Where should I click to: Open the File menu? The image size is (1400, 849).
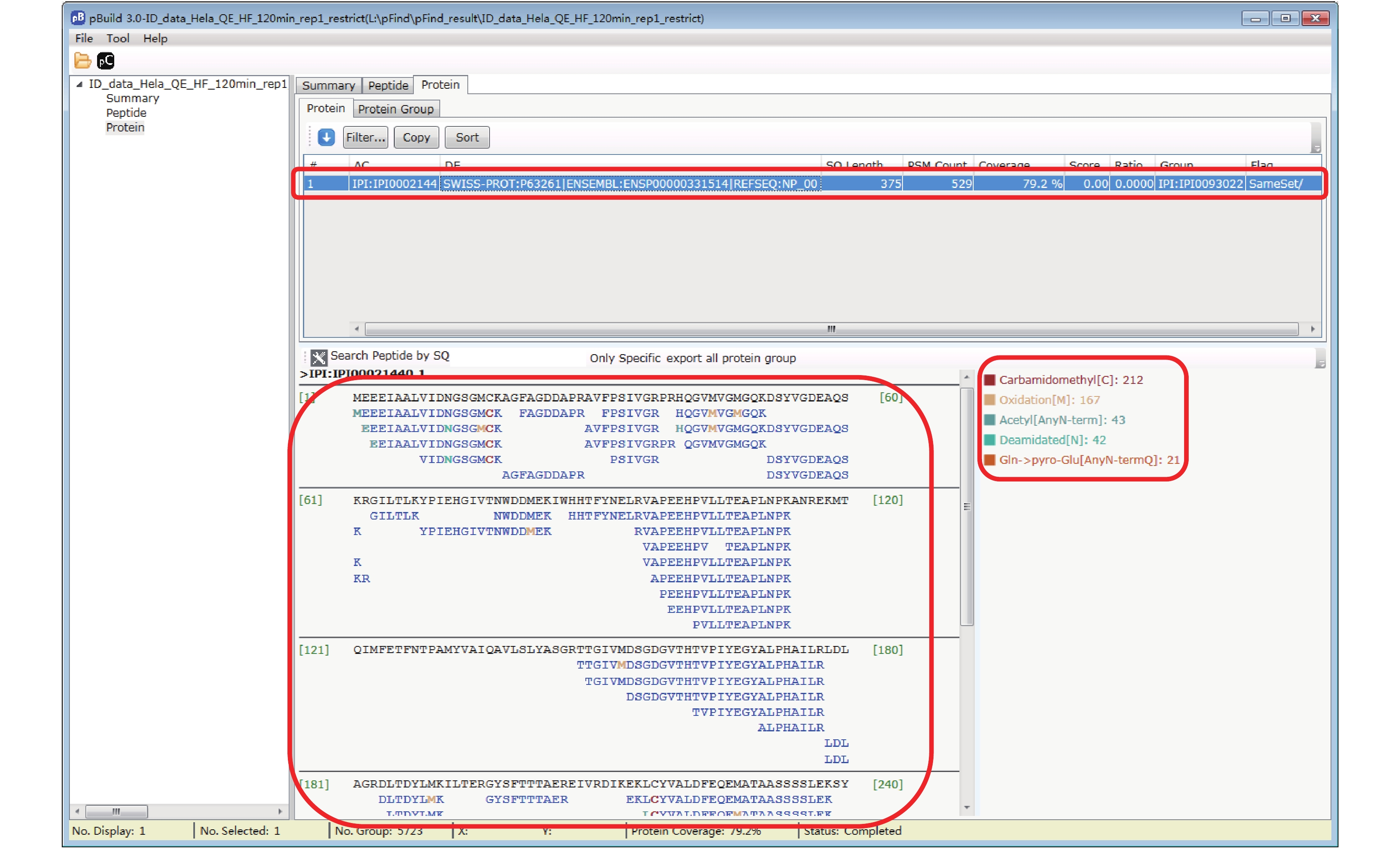coord(84,38)
